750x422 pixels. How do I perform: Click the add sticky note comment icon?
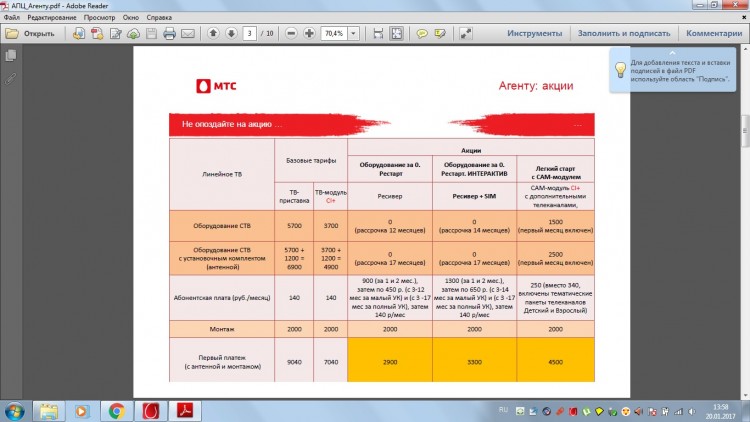click(x=422, y=33)
